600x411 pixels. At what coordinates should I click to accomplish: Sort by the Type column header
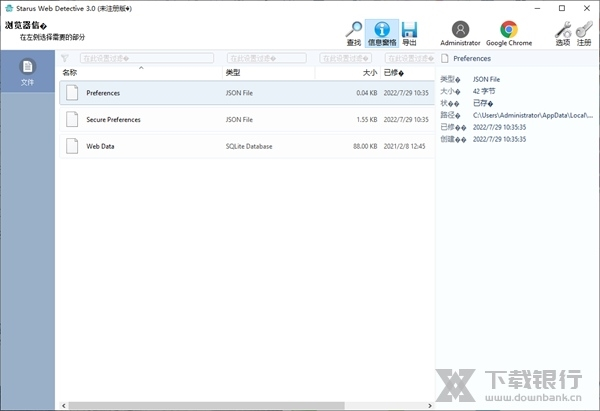pos(269,72)
